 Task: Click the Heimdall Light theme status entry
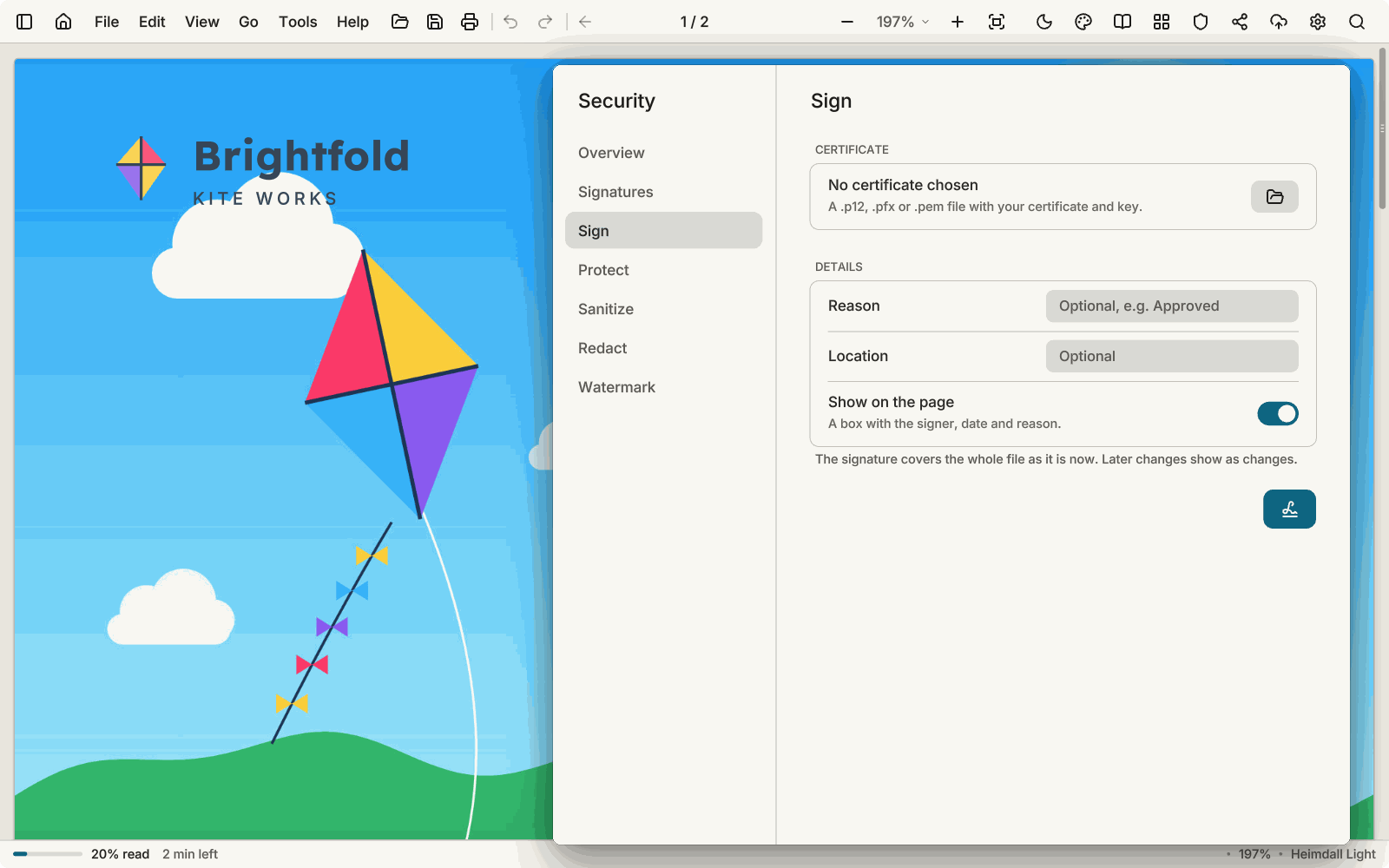pyautogui.click(x=1333, y=854)
